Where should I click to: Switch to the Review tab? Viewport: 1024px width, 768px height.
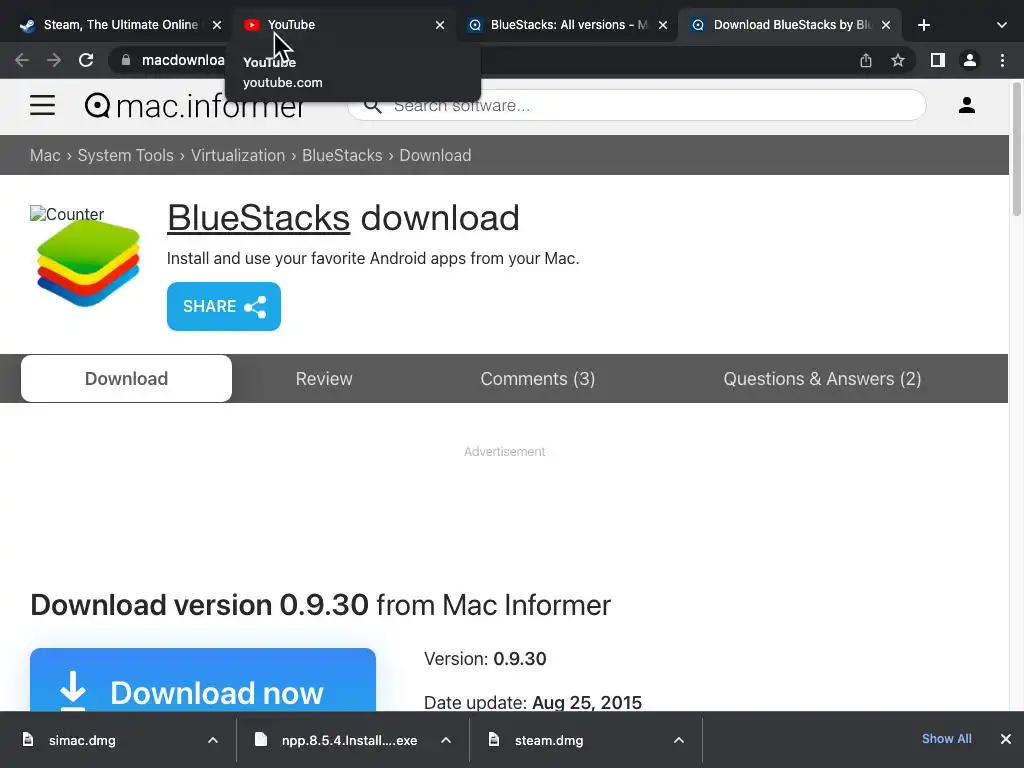324,379
